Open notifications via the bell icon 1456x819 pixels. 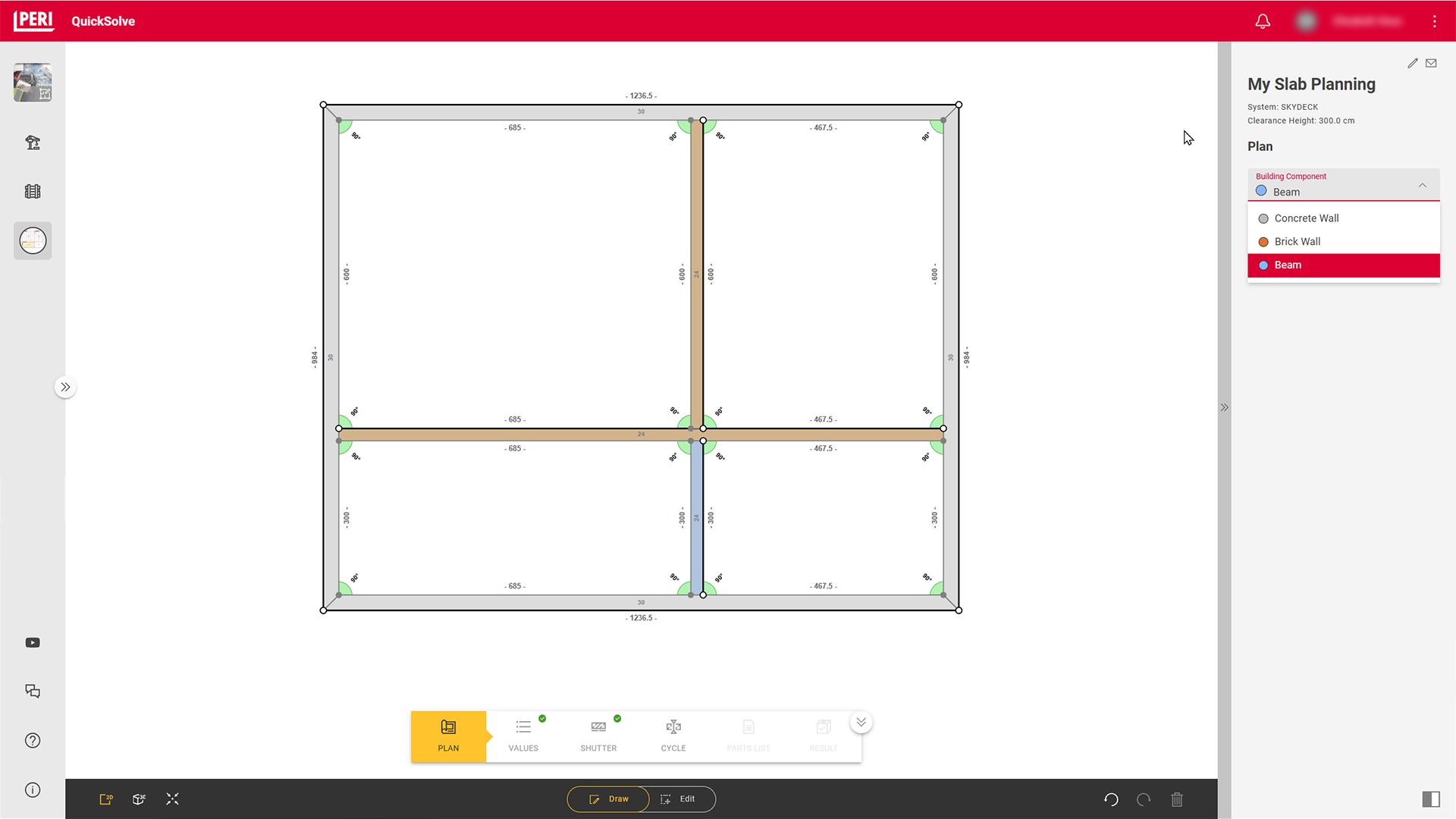coord(1263,21)
